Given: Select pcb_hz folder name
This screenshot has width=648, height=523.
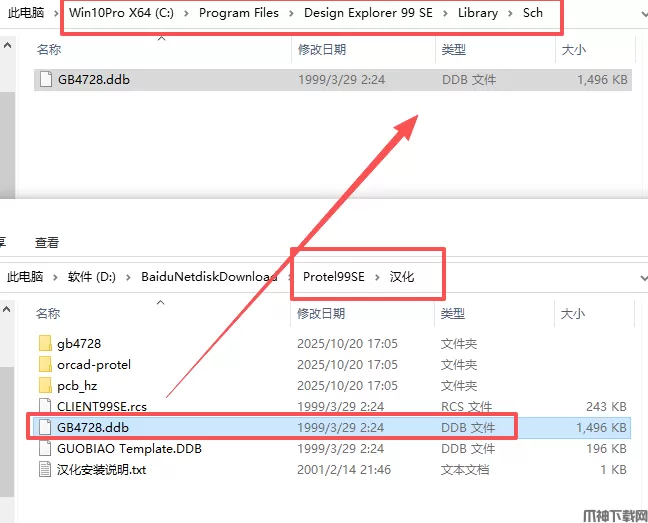Looking at the screenshot, I should tap(77, 385).
